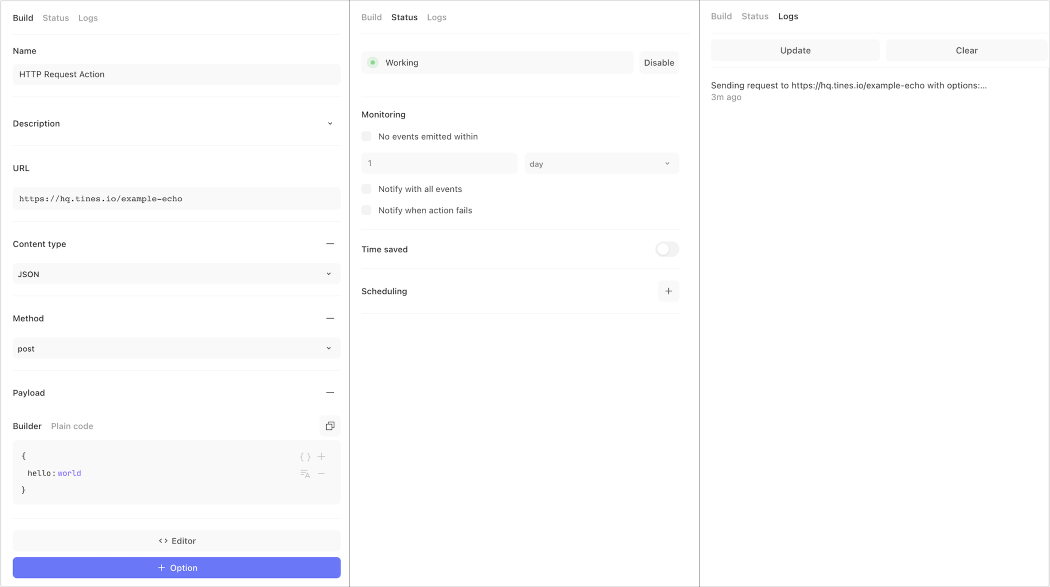
Task: Collapse the Payload option
Action: pyautogui.click(x=330, y=393)
